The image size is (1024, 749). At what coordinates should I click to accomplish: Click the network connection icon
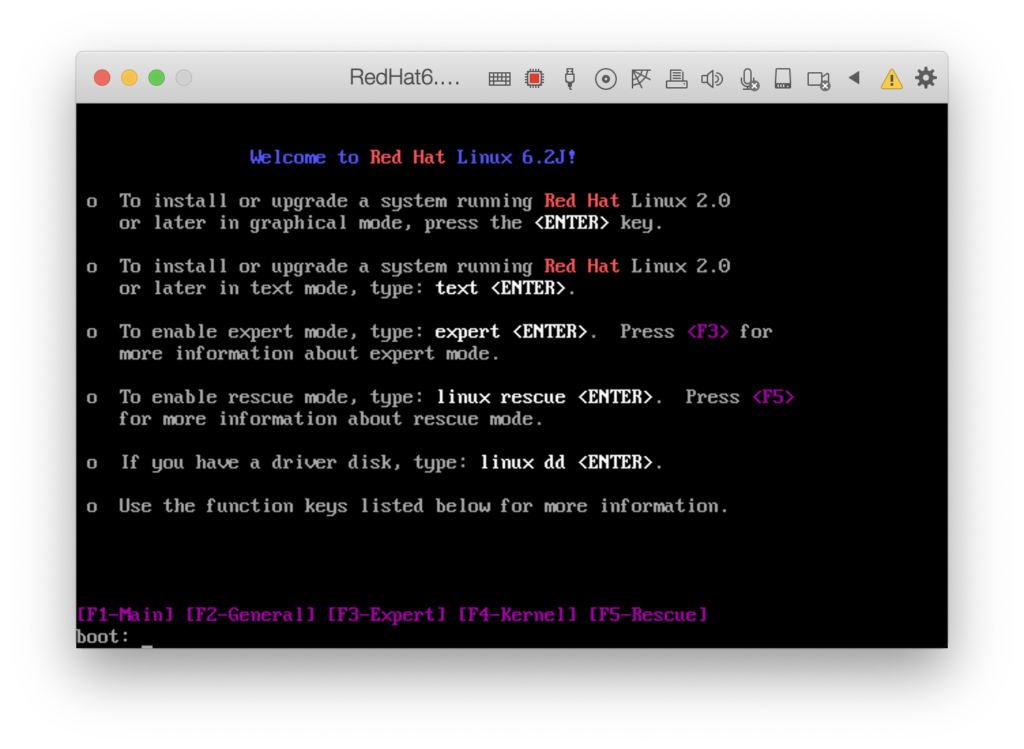point(641,79)
